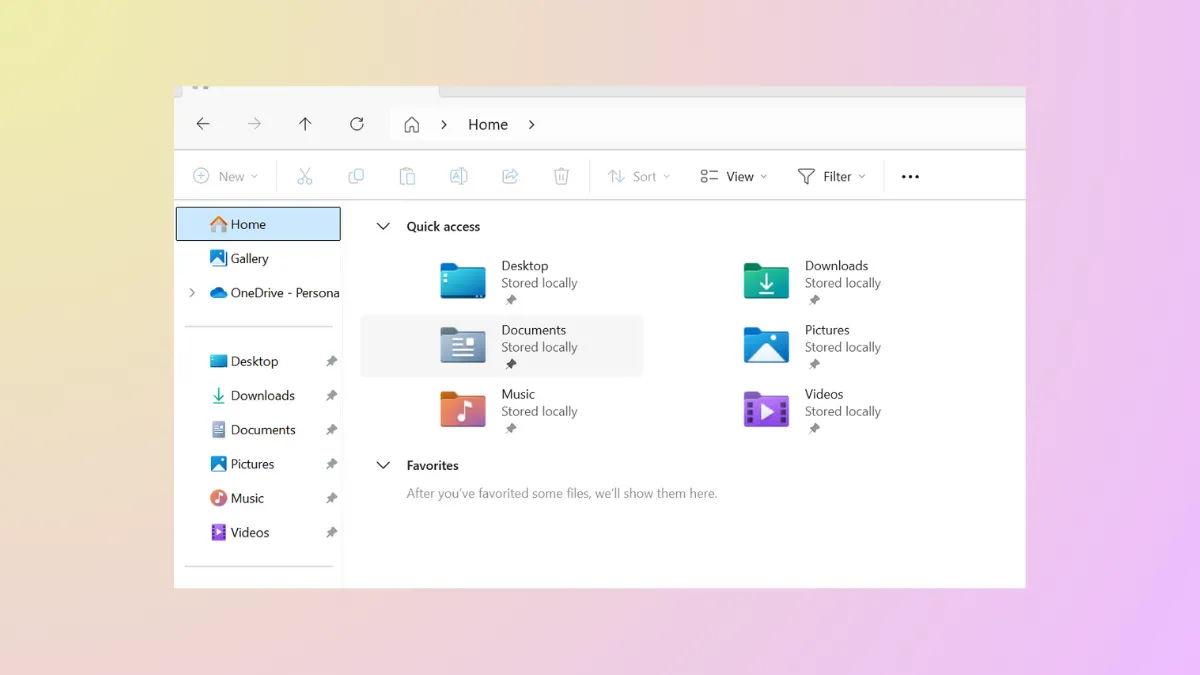Select the Cut icon in the toolbar

coord(305,176)
